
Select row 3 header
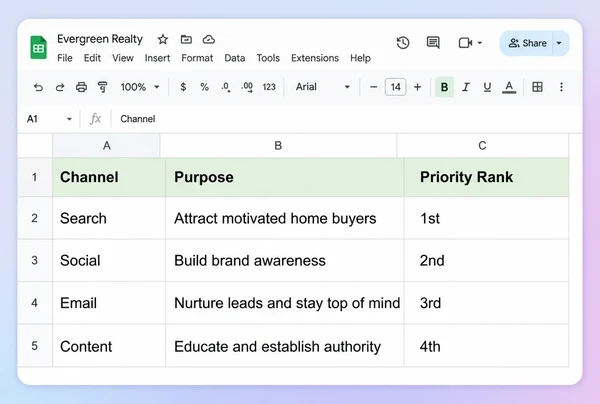pos(35,261)
